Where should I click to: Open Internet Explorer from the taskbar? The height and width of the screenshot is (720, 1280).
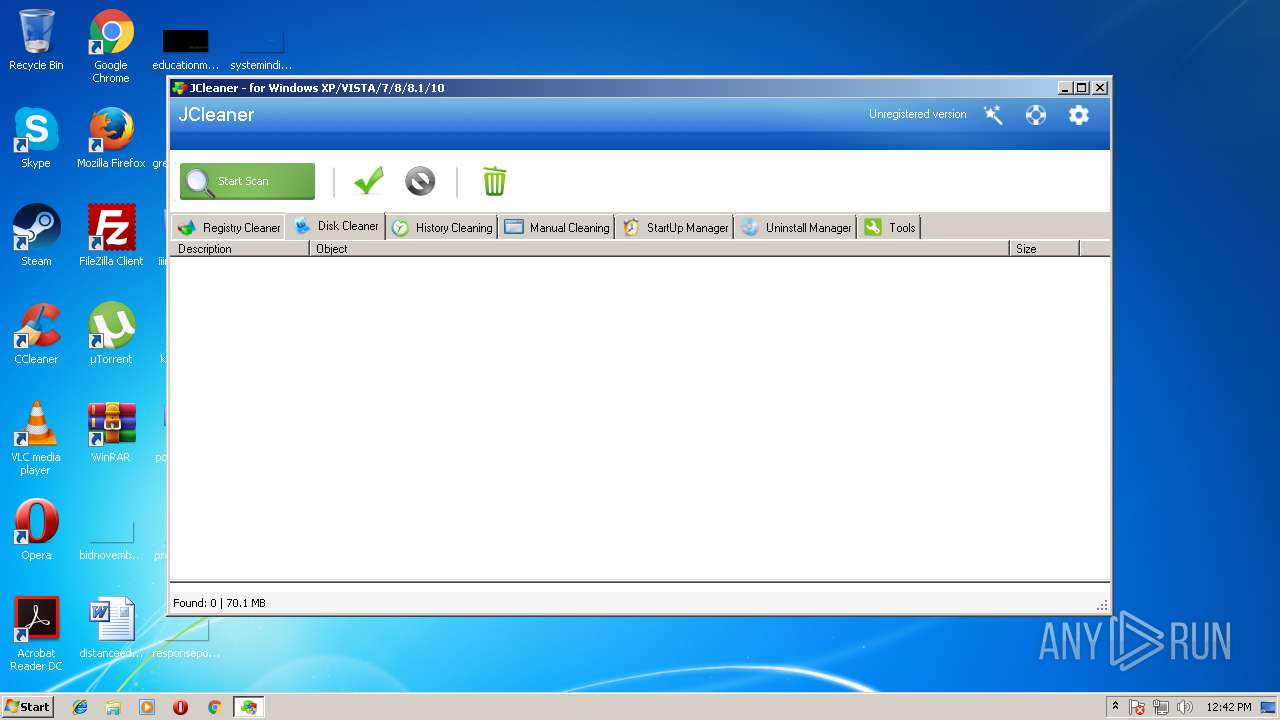click(80, 707)
